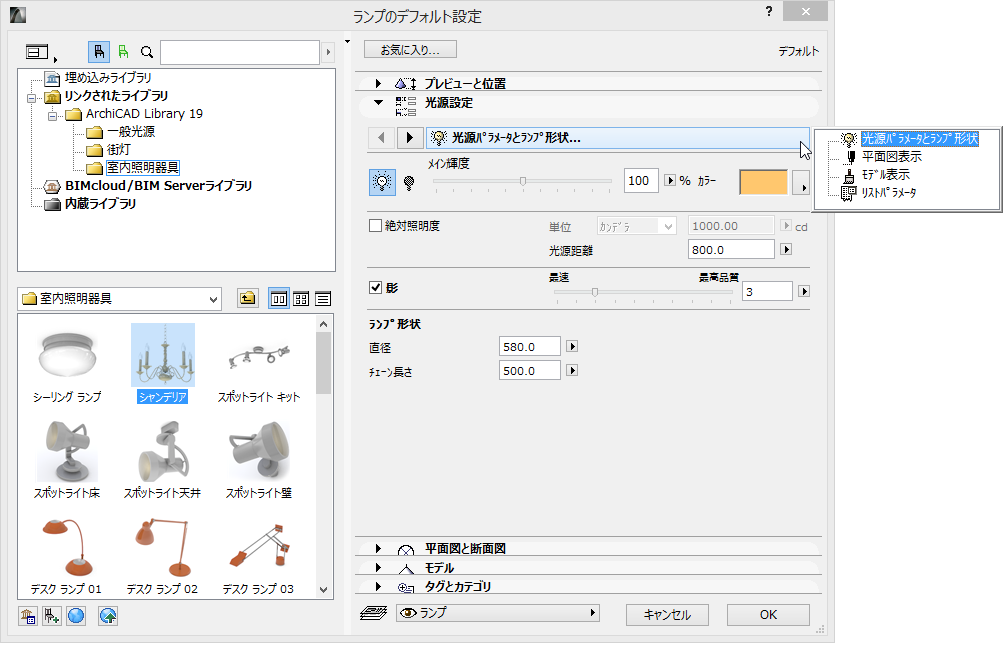Select the green favorites view icon
Viewport: 1005px width, 646px height.
click(123, 52)
